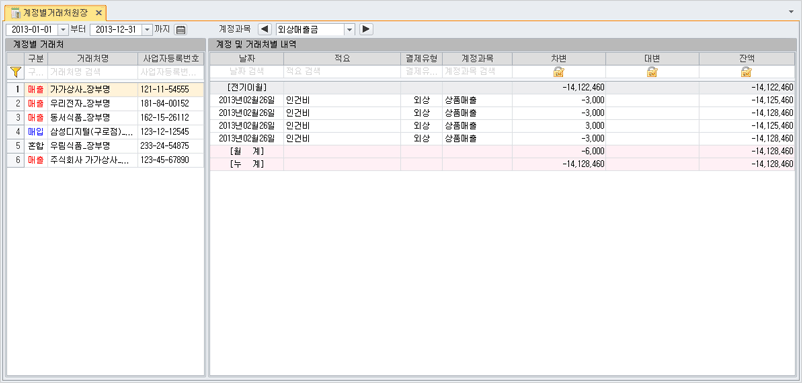Viewport: 802px width, 383px height.
Task: Click registration number 123-45-67890
Action: [x=164, y=160]
